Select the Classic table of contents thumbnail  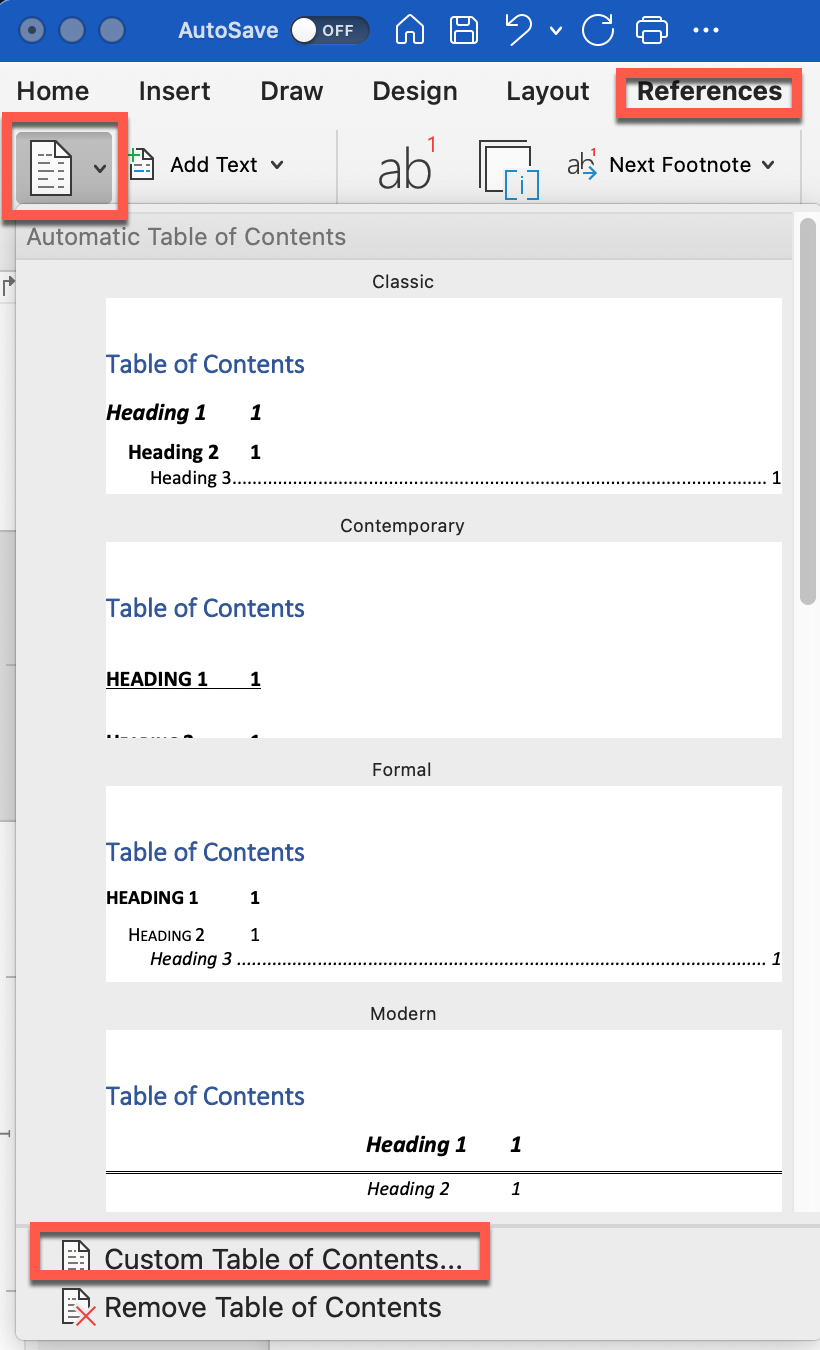click(x=444, y=395)
